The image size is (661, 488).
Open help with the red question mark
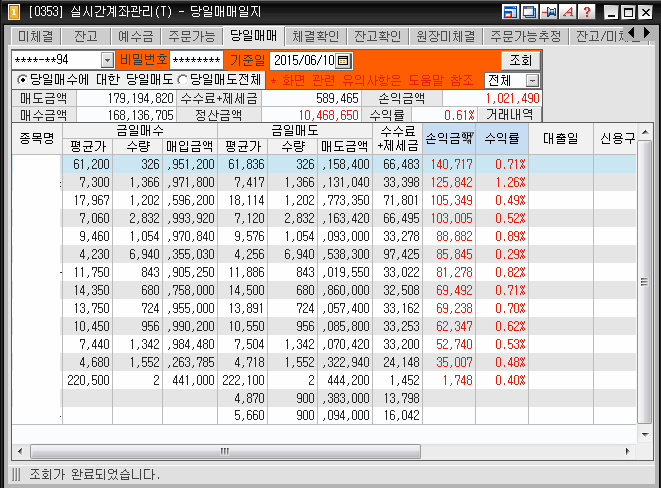pos(586,12)
